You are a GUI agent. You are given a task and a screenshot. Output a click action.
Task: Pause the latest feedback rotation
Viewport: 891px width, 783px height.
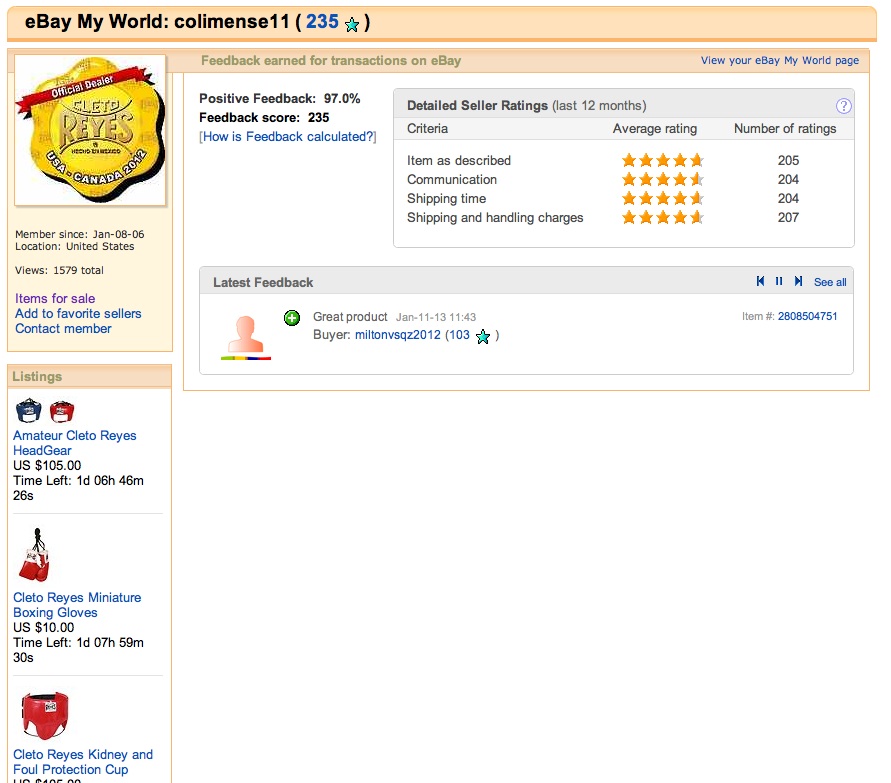[x=779, y=282]
